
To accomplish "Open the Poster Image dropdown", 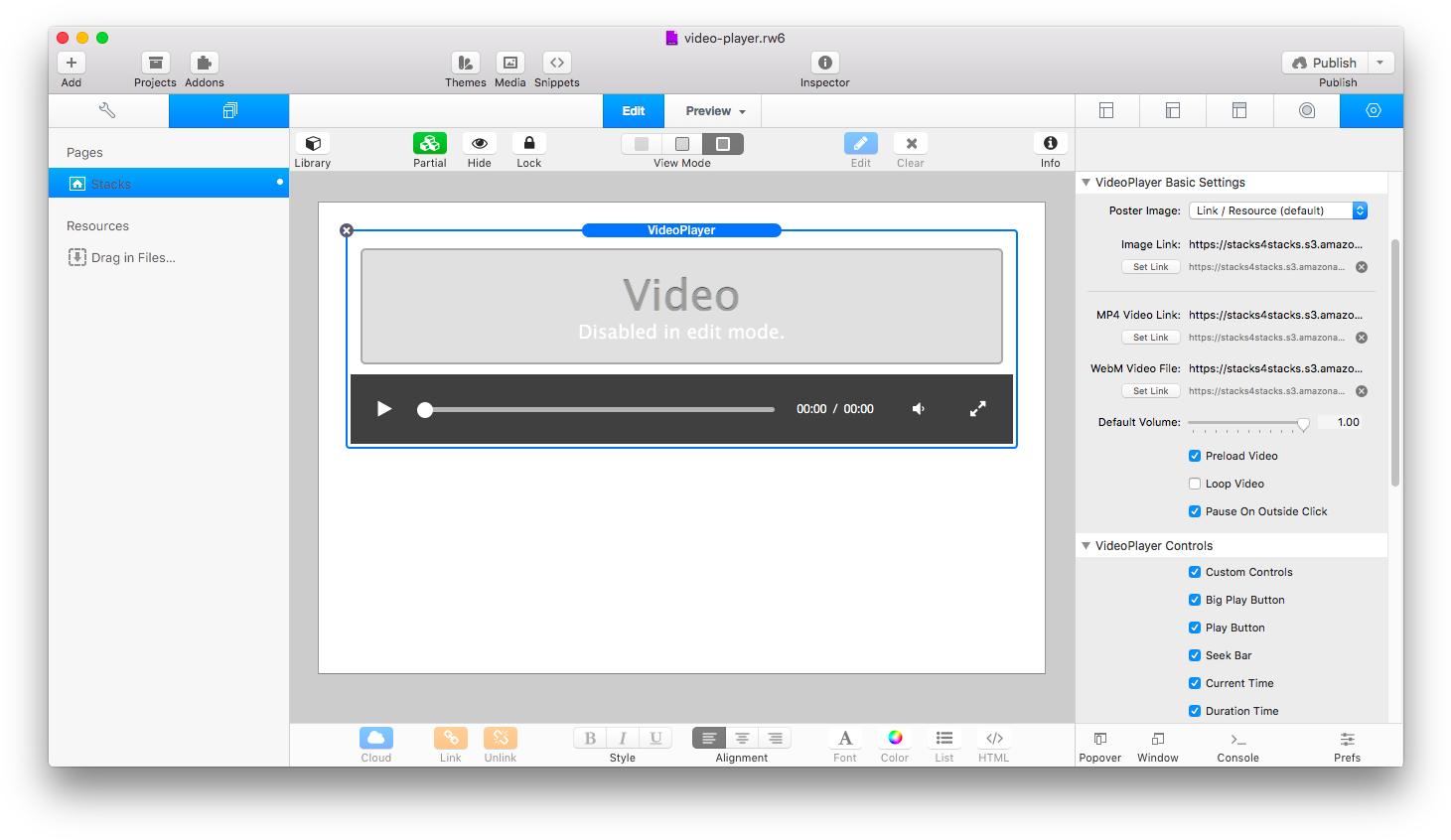I will 1275,210.
